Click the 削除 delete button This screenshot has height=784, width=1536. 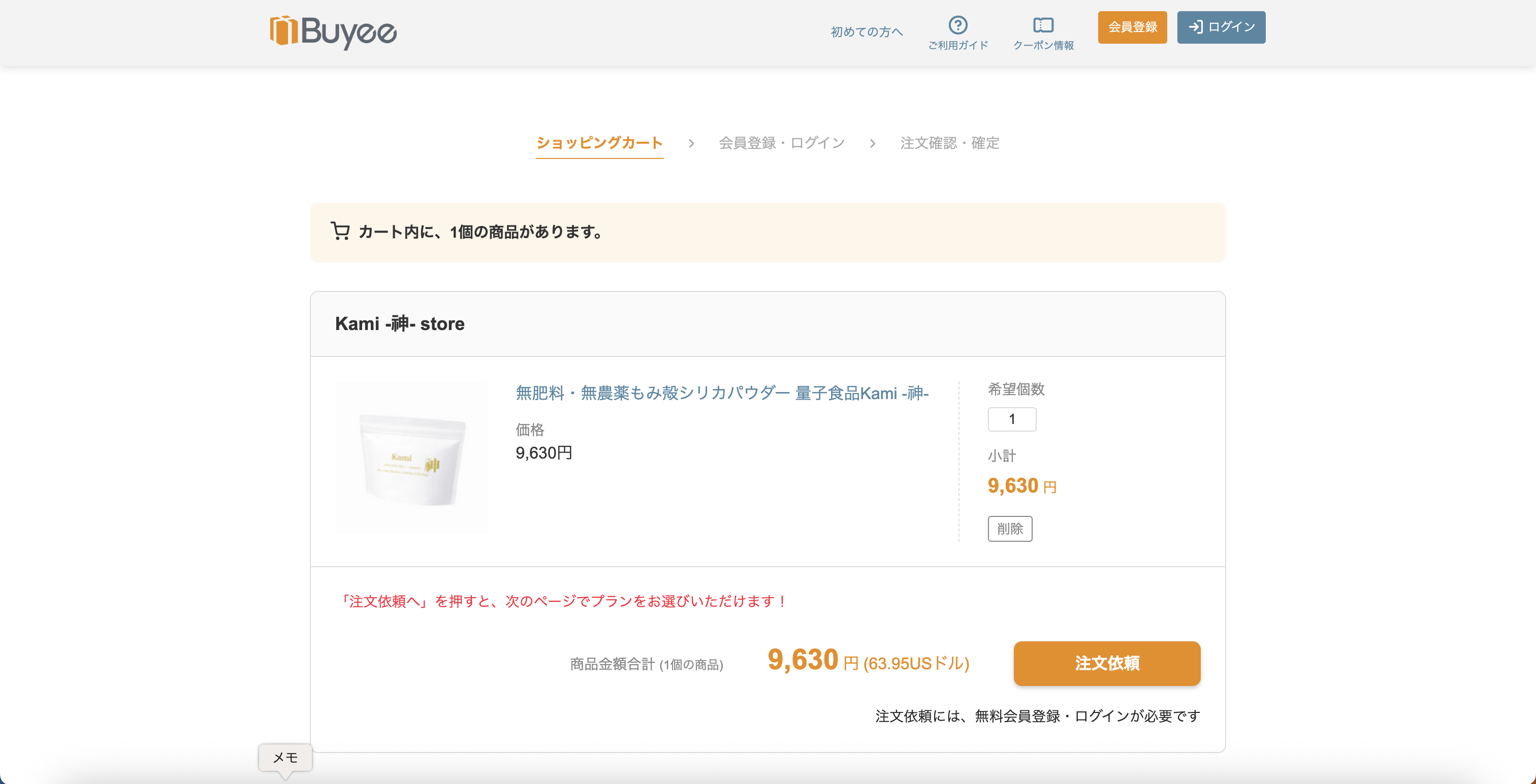tap(1010, 529)
